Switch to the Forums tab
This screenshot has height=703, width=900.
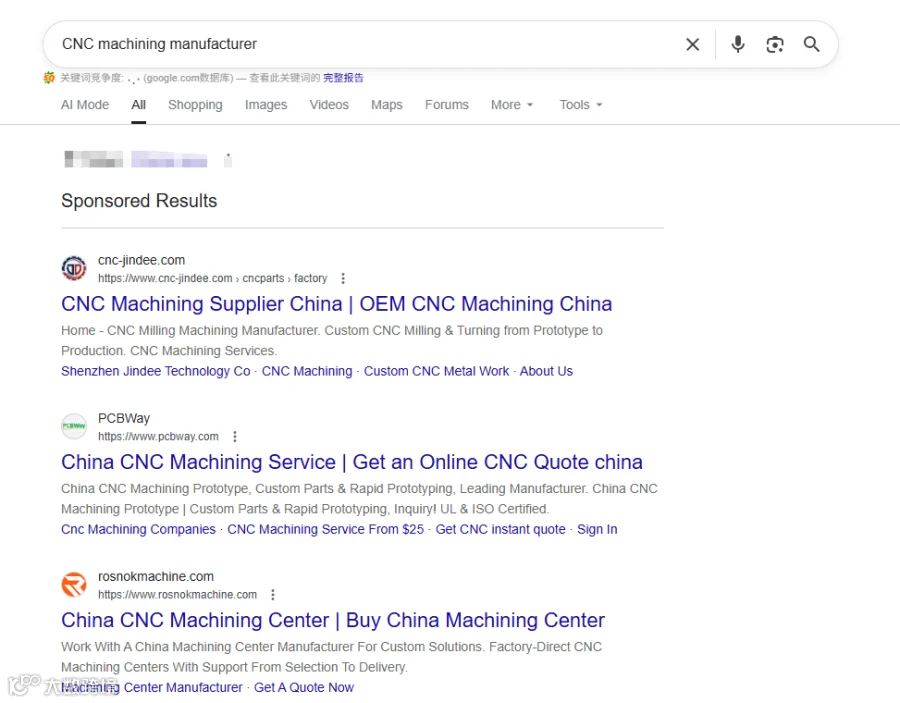click(x=447, y=105)
